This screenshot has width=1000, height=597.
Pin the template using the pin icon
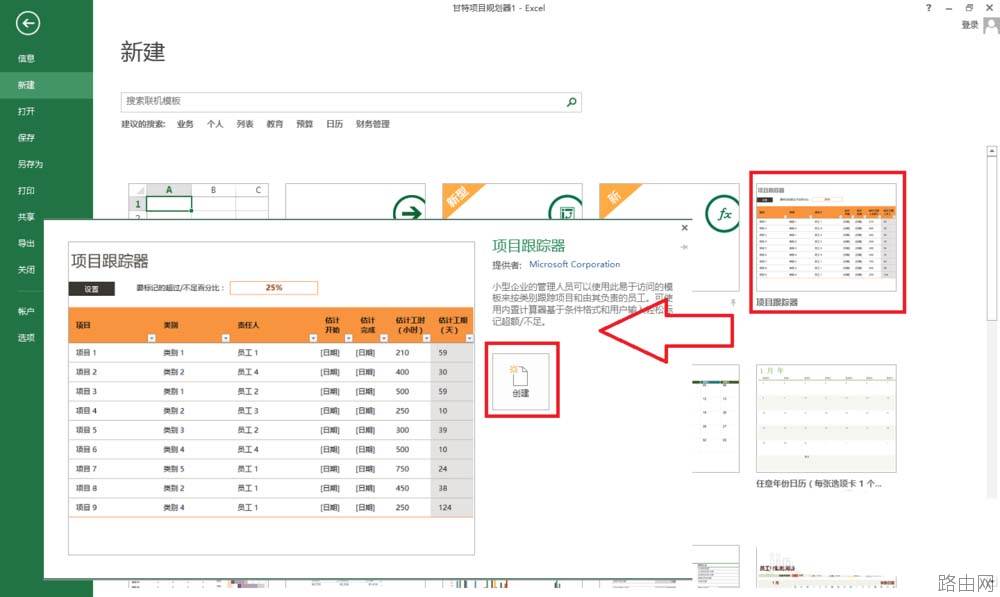[x=684, y=247]
